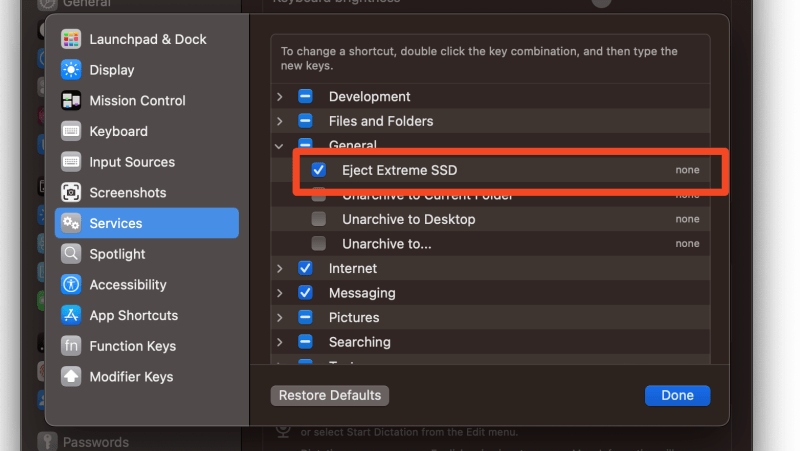This screenshot has height=451, width=800.
Task: Click the Internet group label
Action: (x=353, y=268)
